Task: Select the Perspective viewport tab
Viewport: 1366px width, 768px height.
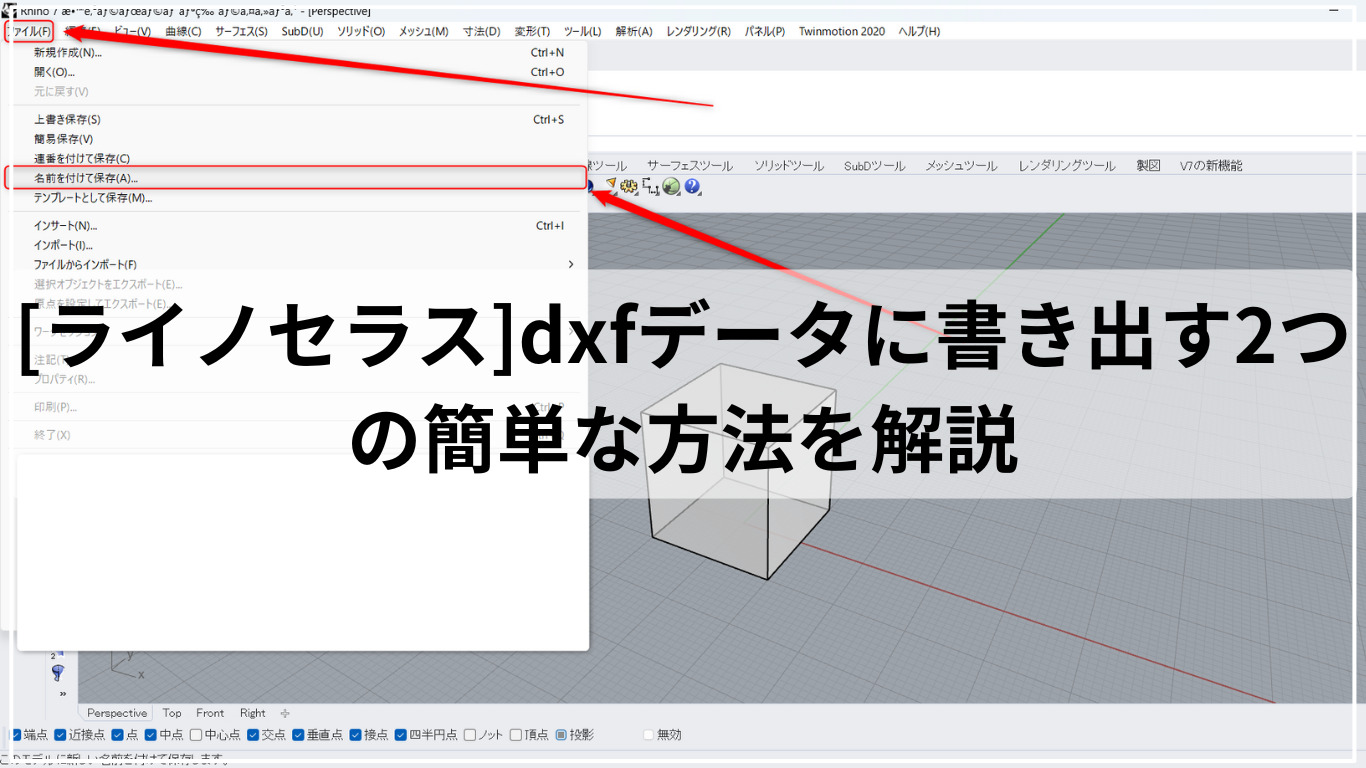Action: [117, 713]
